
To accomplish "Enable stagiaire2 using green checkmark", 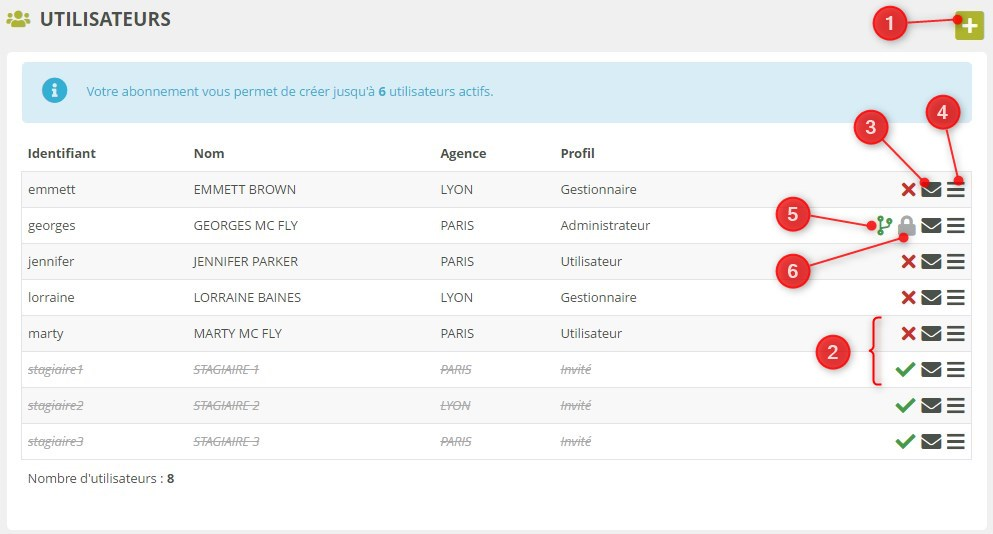I will [905, 406].
